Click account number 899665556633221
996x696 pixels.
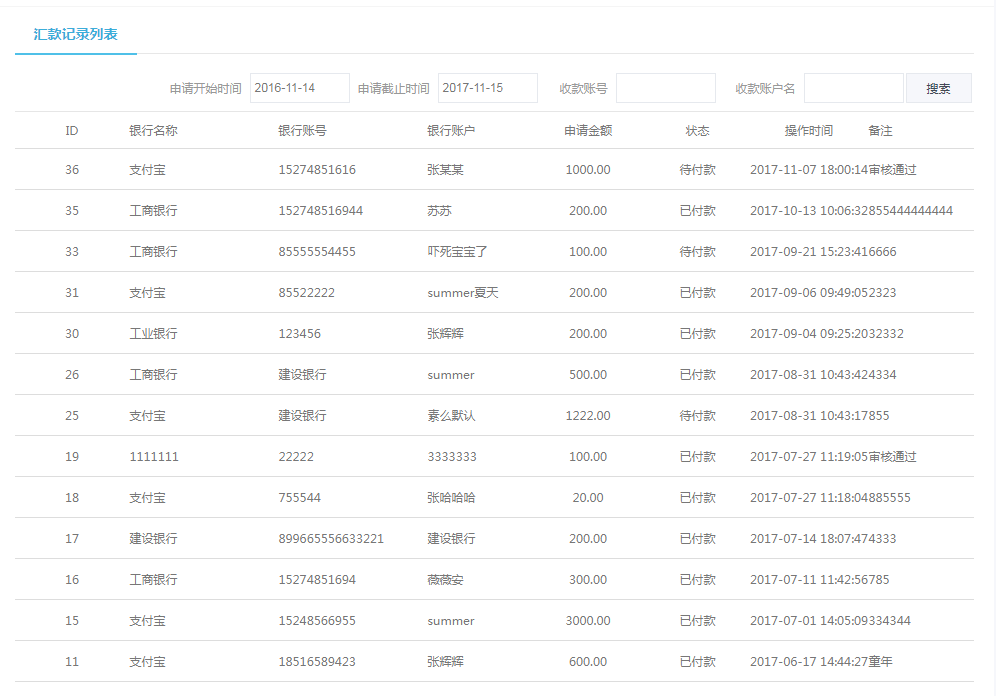pos(331,539)
